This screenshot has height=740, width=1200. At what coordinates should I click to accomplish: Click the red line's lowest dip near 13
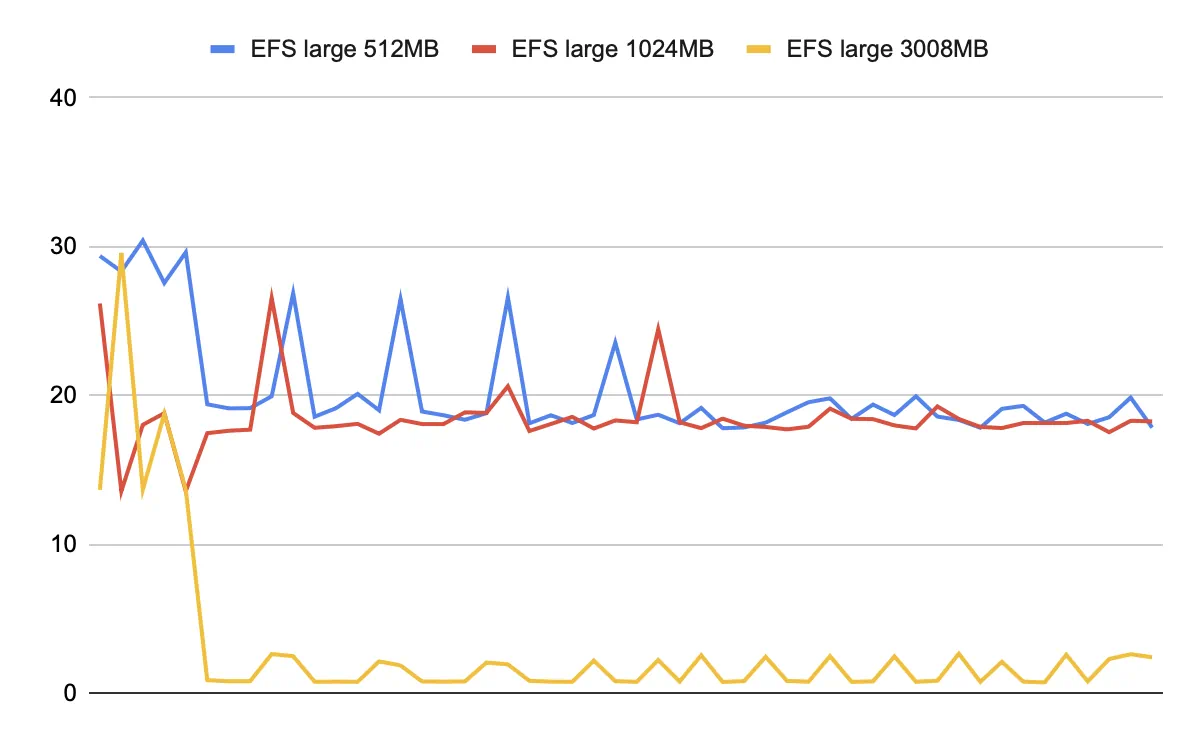121,491
